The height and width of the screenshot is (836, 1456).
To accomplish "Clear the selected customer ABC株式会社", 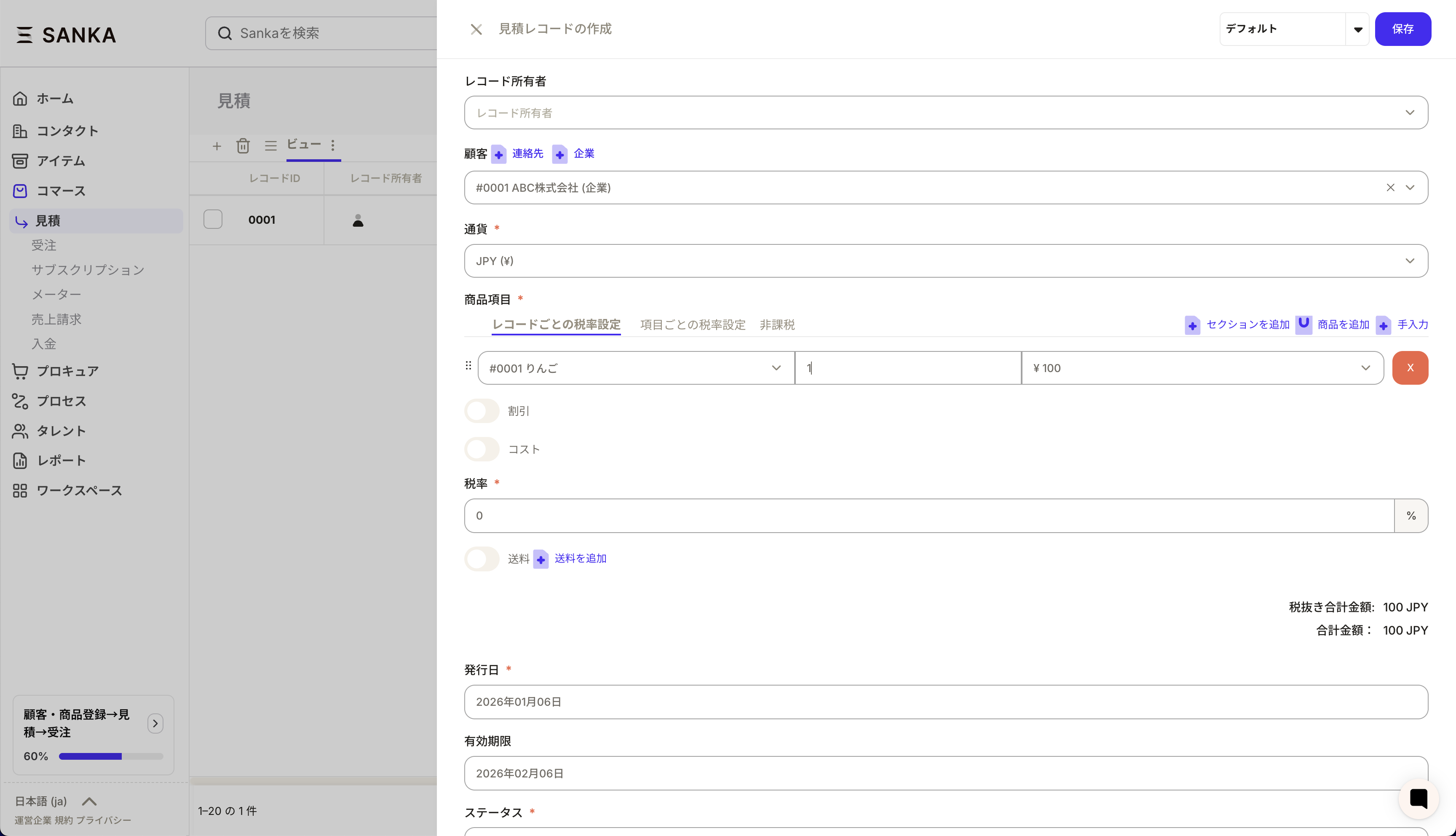I will click(1390, 188).
